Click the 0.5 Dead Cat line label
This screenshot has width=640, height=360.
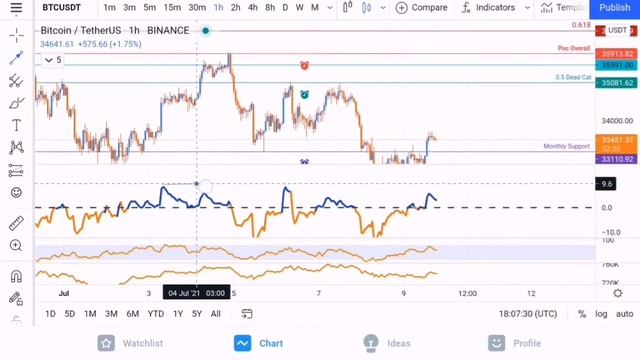[x=573, y=77]
